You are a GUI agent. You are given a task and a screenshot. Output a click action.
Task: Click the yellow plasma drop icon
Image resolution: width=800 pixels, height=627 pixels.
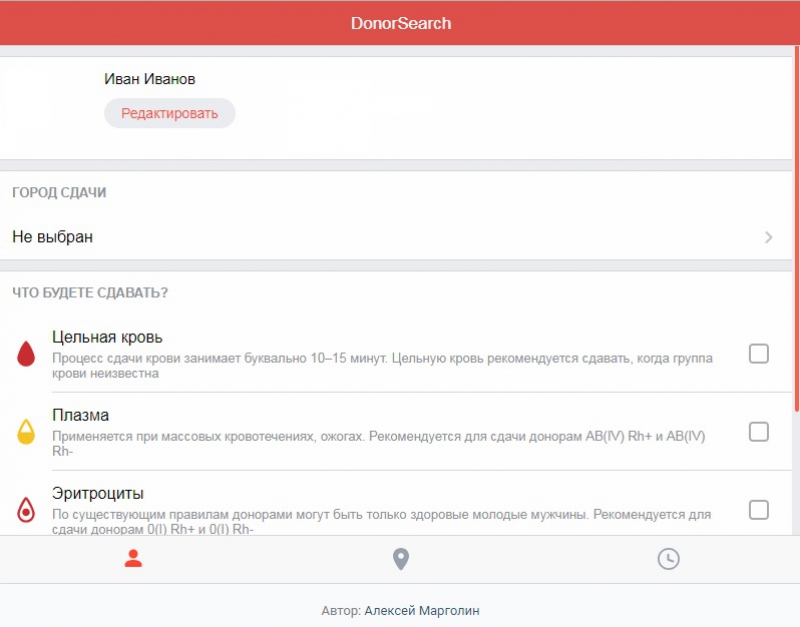(x=26, y=432)
